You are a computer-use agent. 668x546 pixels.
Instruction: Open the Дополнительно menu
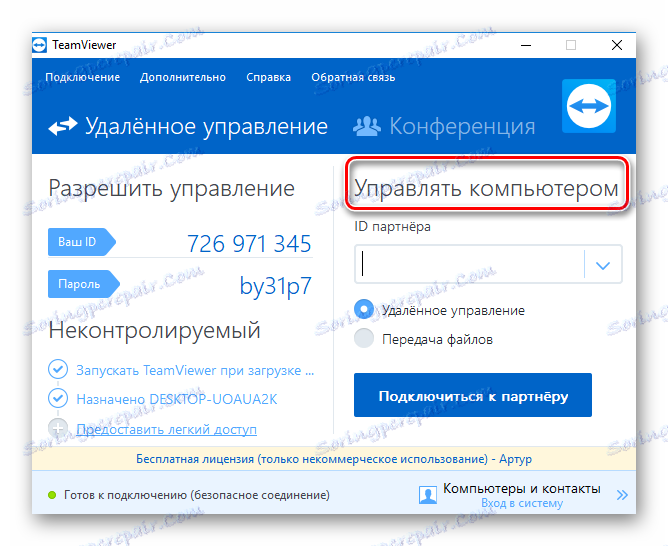183,78
